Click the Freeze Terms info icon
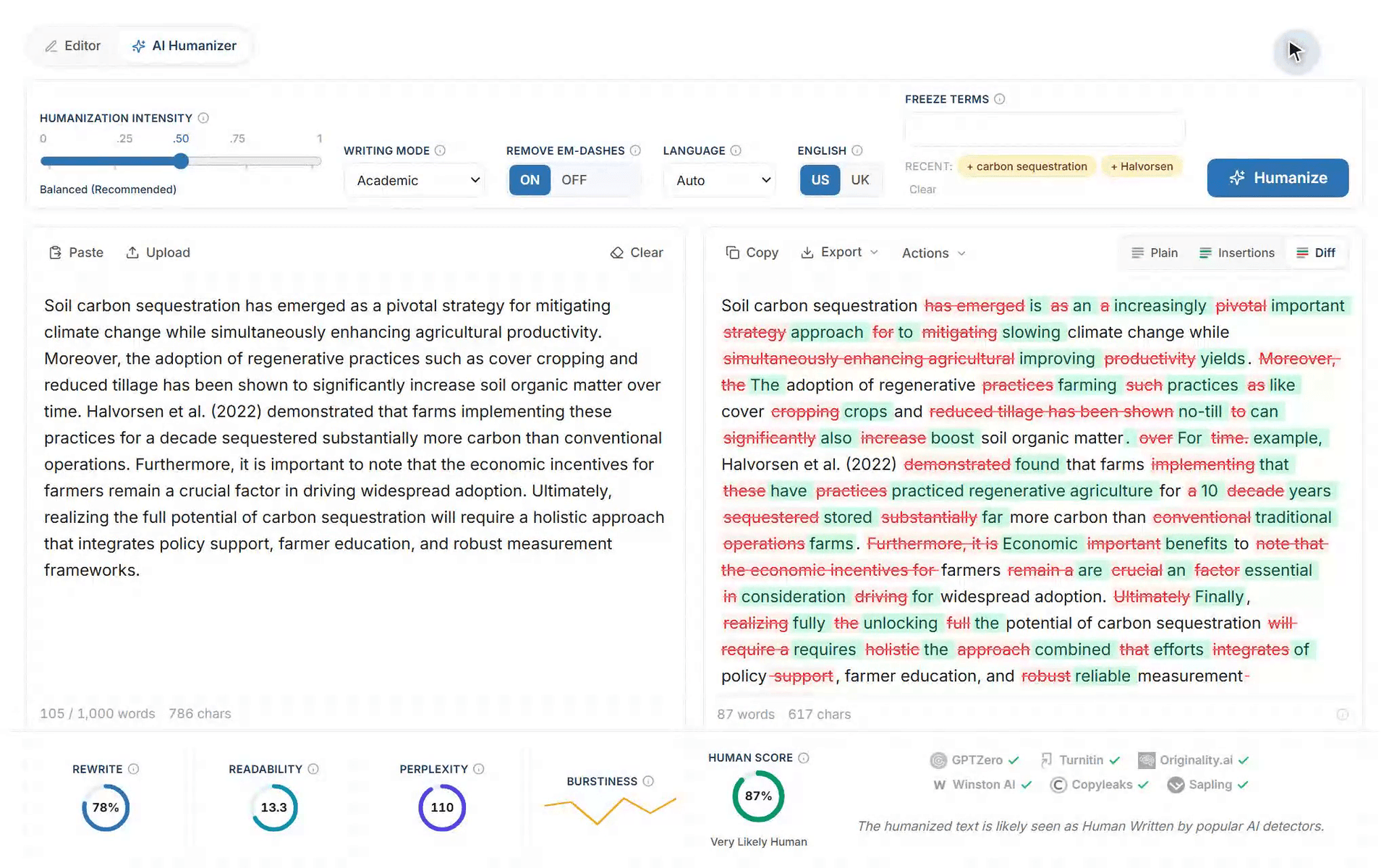 1000,99
